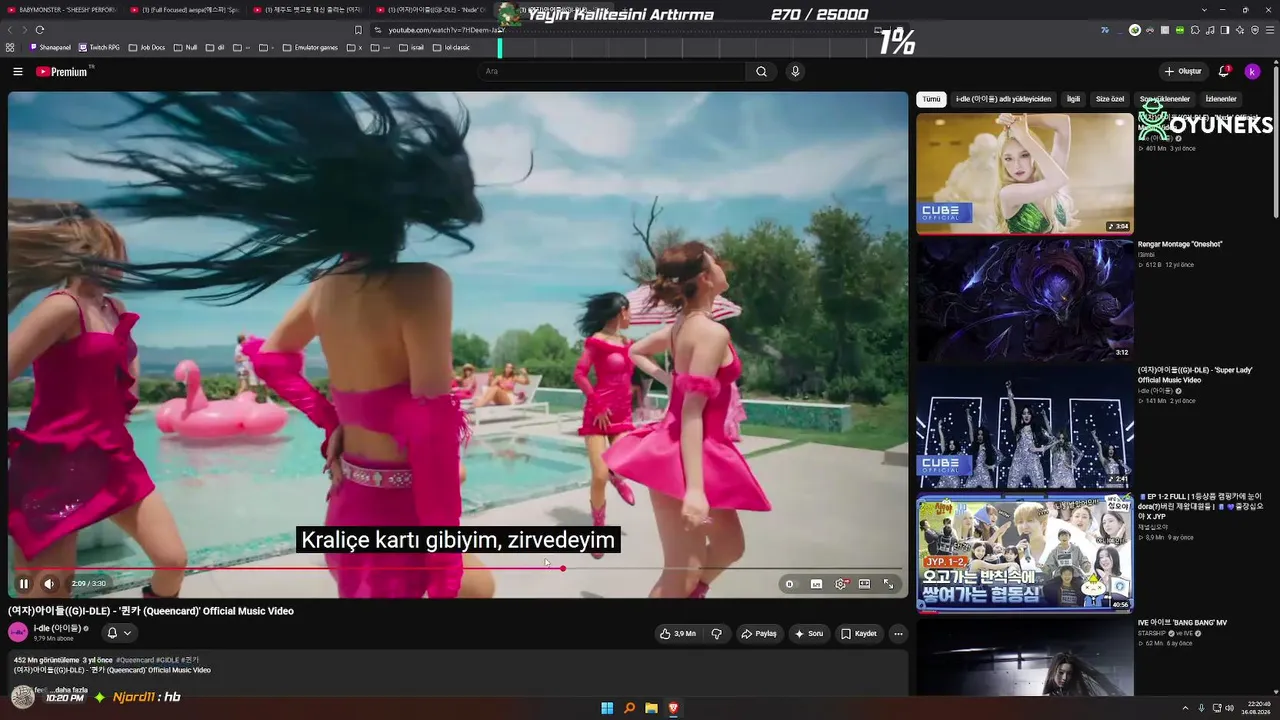This screenshot has width=1280, height=720.
Task: Open Windows Start menu
Action: (607, 708)
